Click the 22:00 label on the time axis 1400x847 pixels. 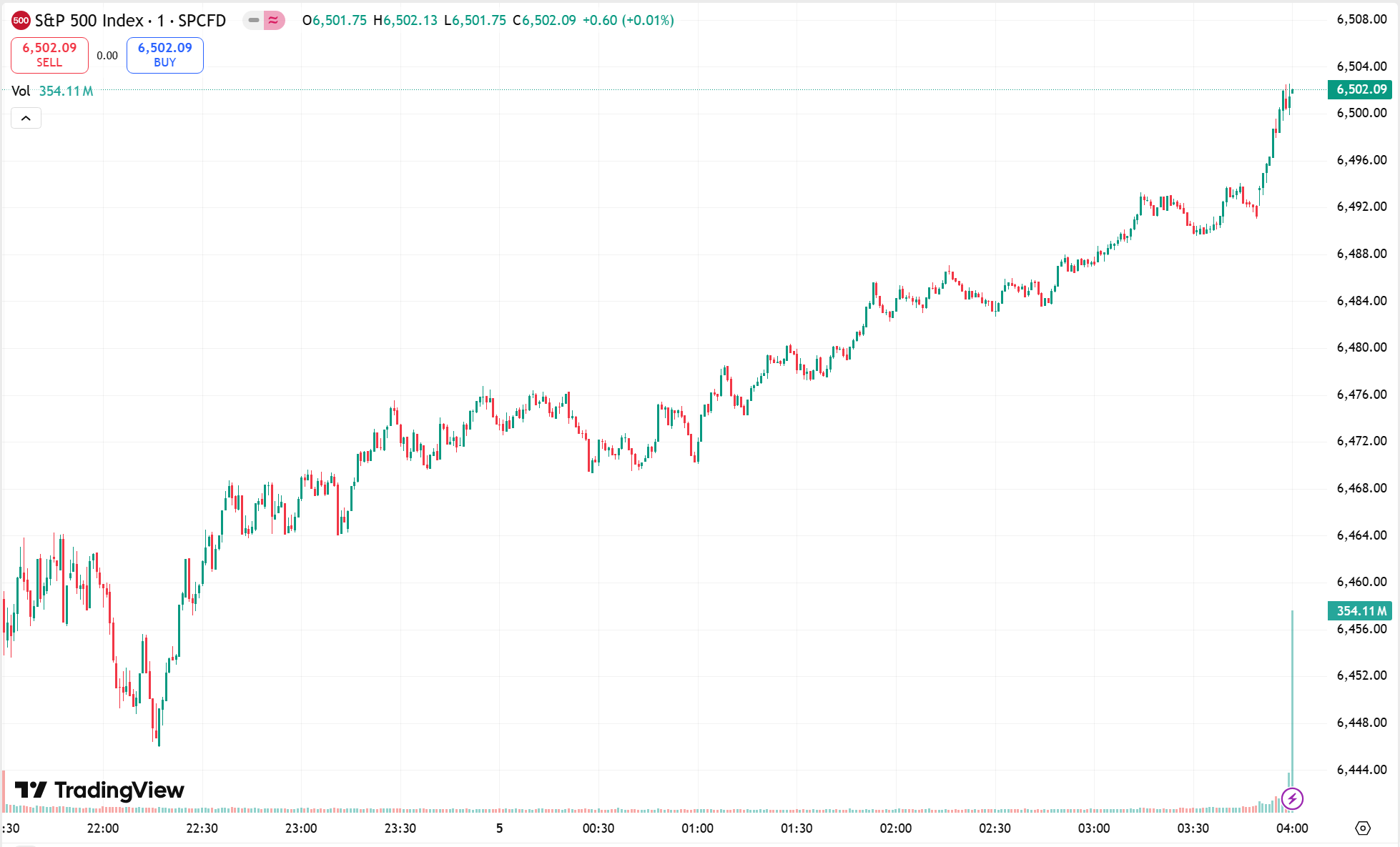click(103, 828)
